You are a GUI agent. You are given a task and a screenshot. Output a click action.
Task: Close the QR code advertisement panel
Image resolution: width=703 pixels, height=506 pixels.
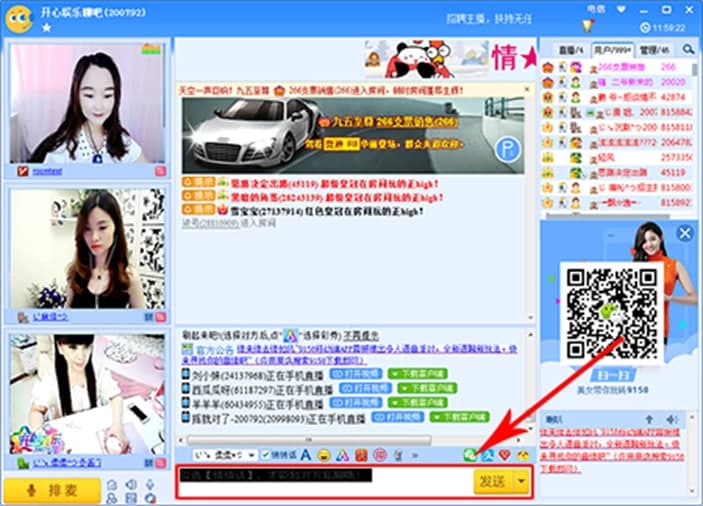coord(685,234)
